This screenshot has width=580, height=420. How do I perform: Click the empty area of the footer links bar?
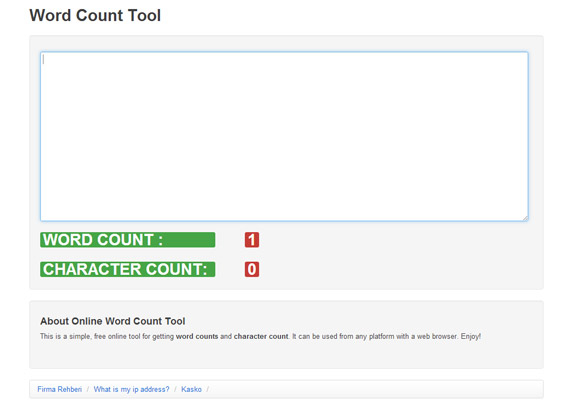374,389
